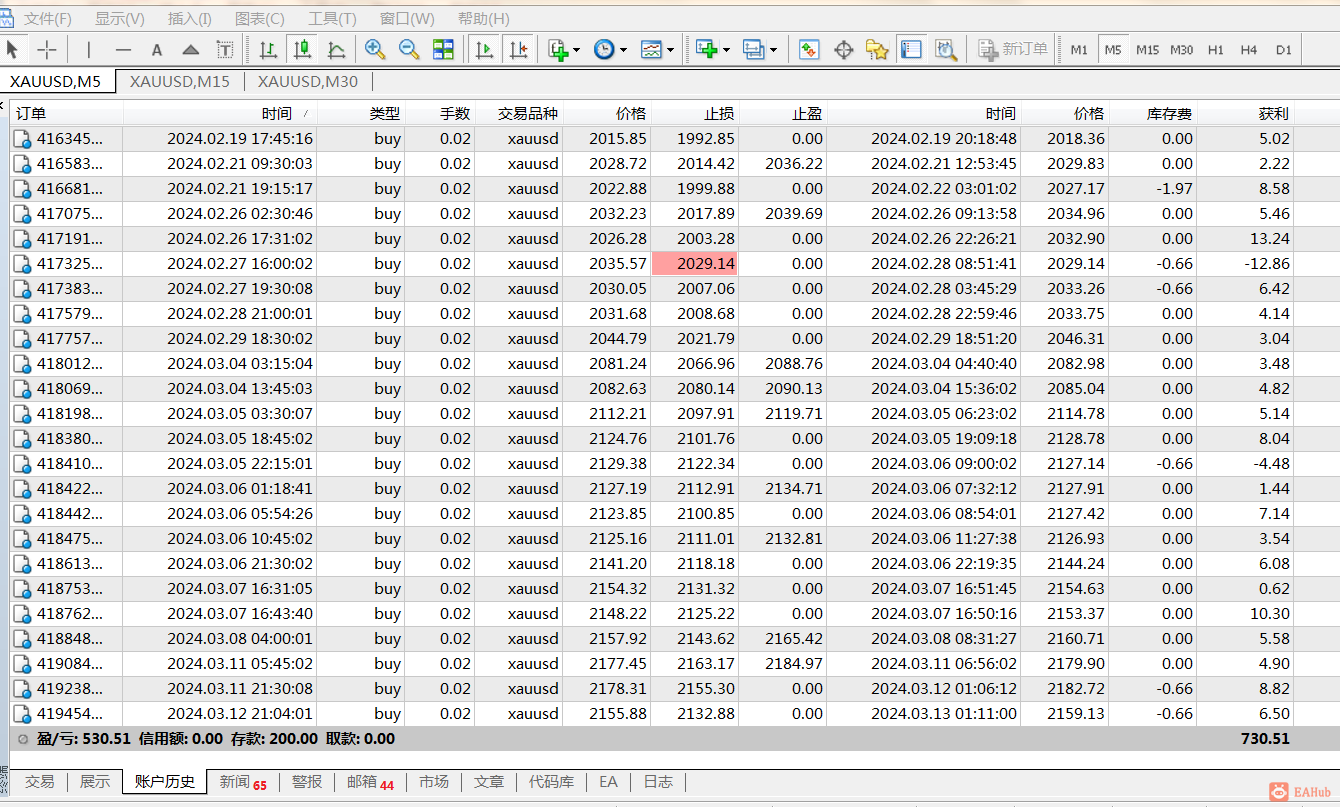Click the zoom in magnifier icon
This screenshot has width=1340, height=807.
pyautogui.click(x=375, y=49)
